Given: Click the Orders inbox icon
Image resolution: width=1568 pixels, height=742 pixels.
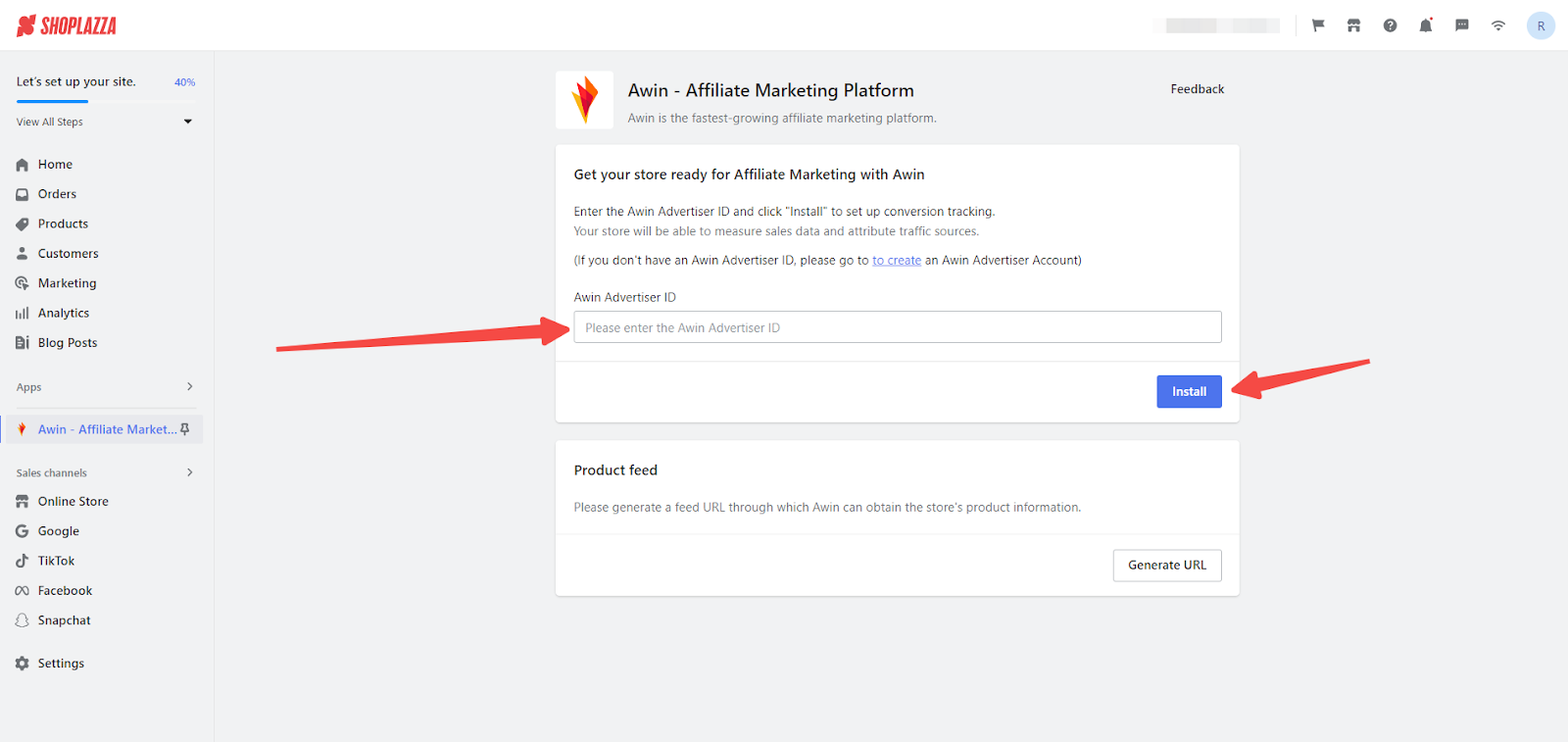Looking at the screenshot, I should click(x=23, y=194).
